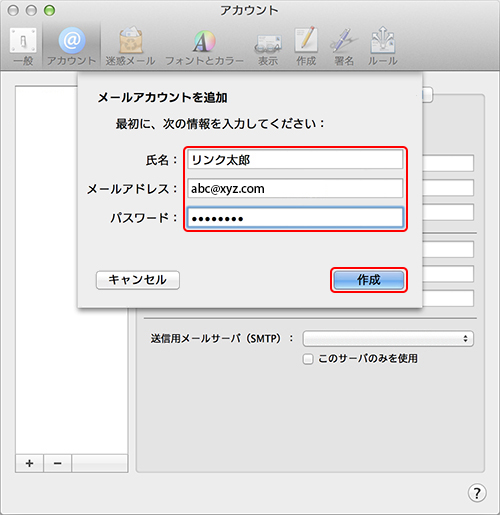Open help with the question mark button
This screenshot has width=500, height=515.
(x=477, y=493)
